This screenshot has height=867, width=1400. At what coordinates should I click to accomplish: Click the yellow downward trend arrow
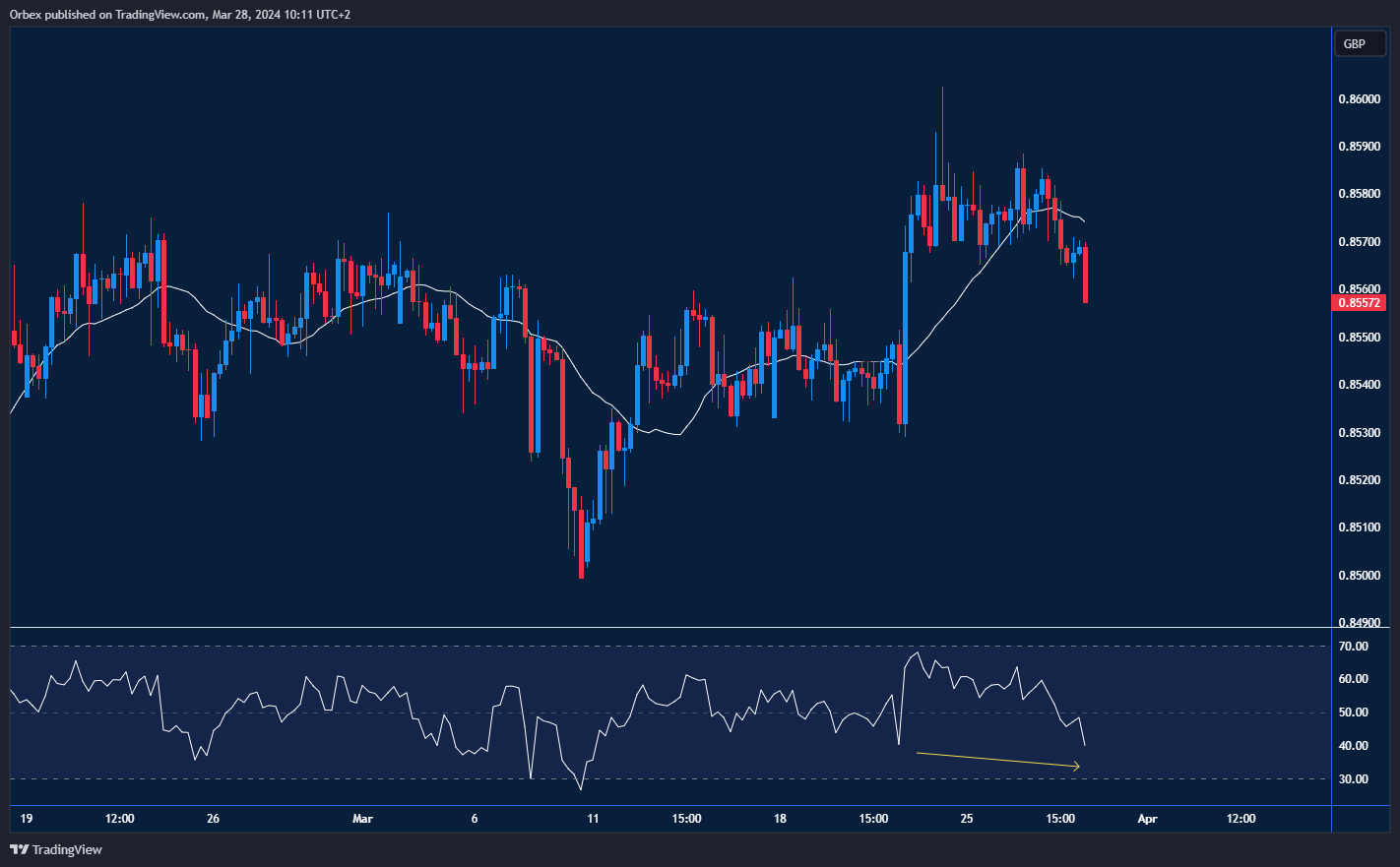(x=997, y=760)
